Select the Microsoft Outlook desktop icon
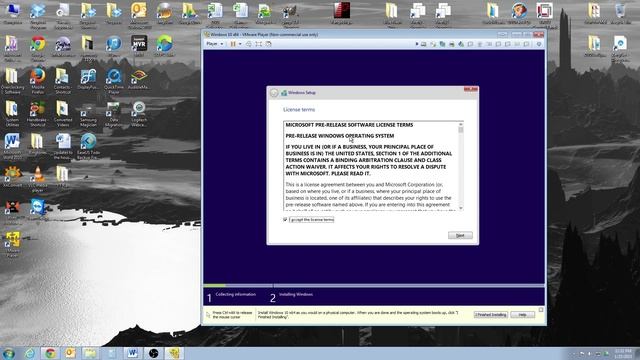 click(x=139, y=15)
